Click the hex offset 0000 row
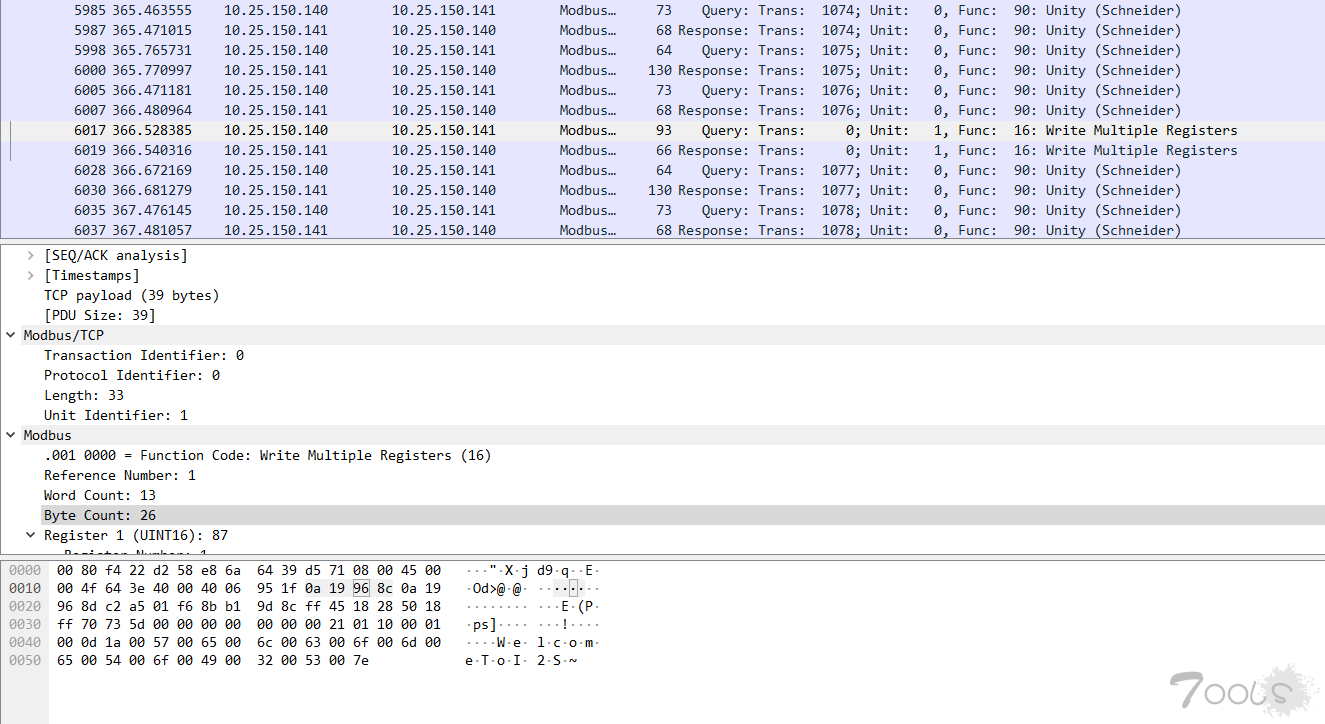Viewport: 1325px width, 724px height. click(24, 570)
